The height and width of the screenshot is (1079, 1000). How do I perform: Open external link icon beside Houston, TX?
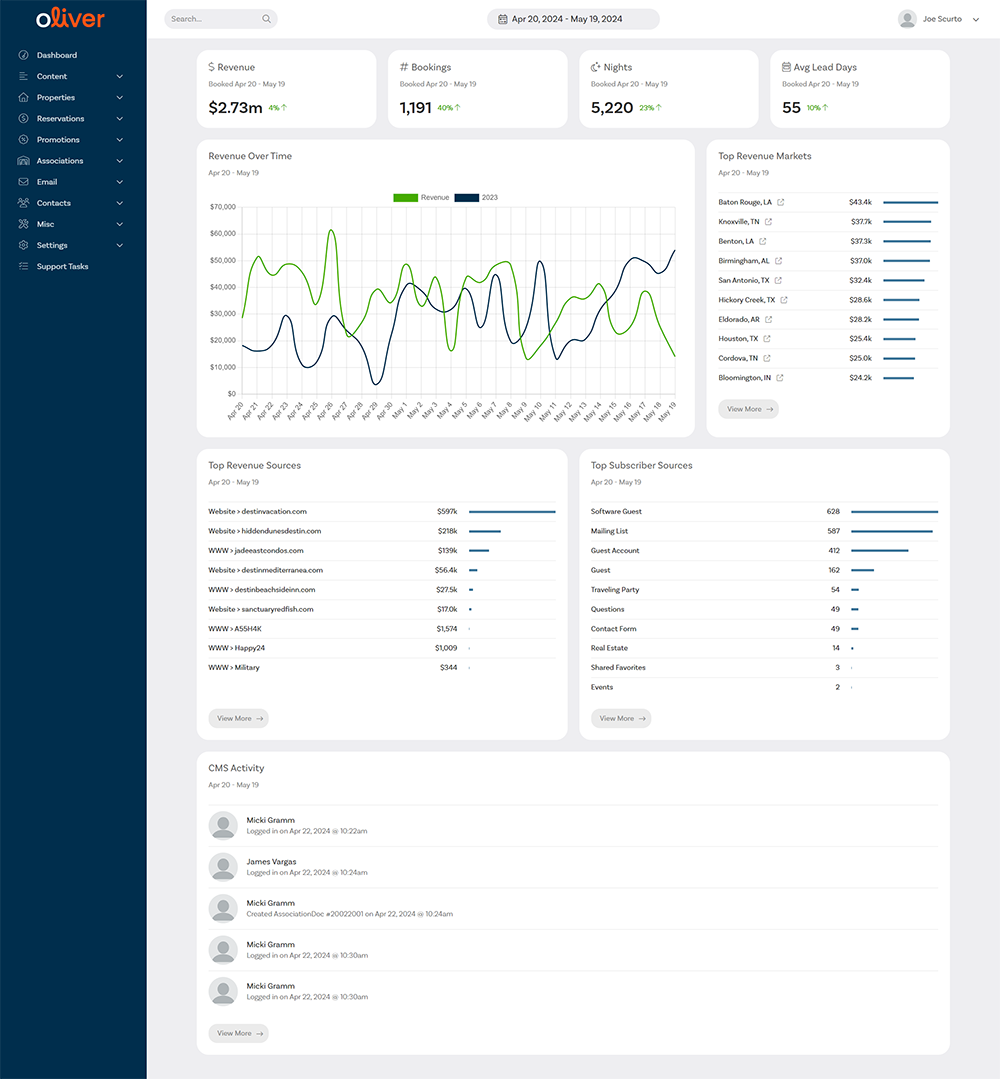pyautogui.click(x=767, y=339)
